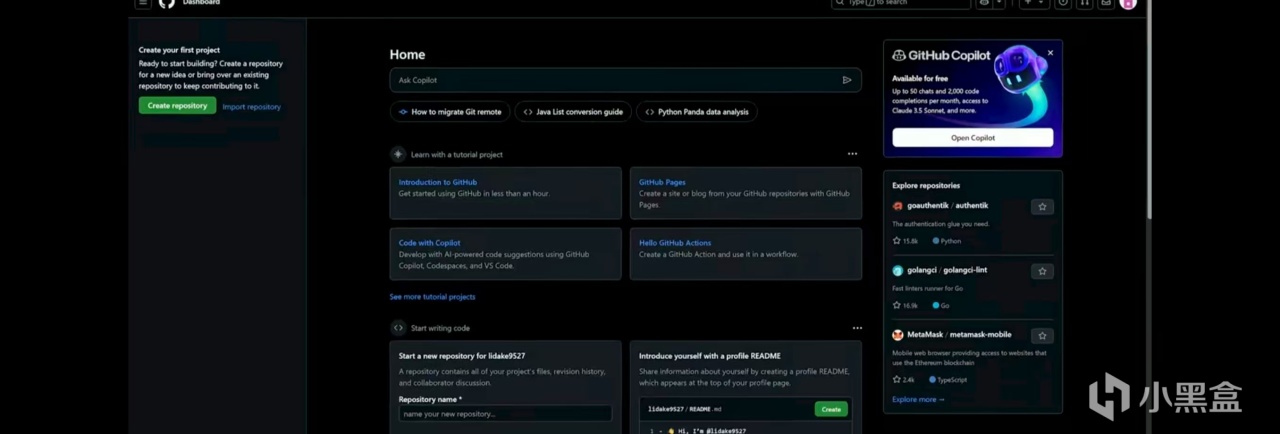Click the MetaMask fox avatar icon
This screenshot has height=434, width=1280.
pyautogui.click(x=898, y=335)
